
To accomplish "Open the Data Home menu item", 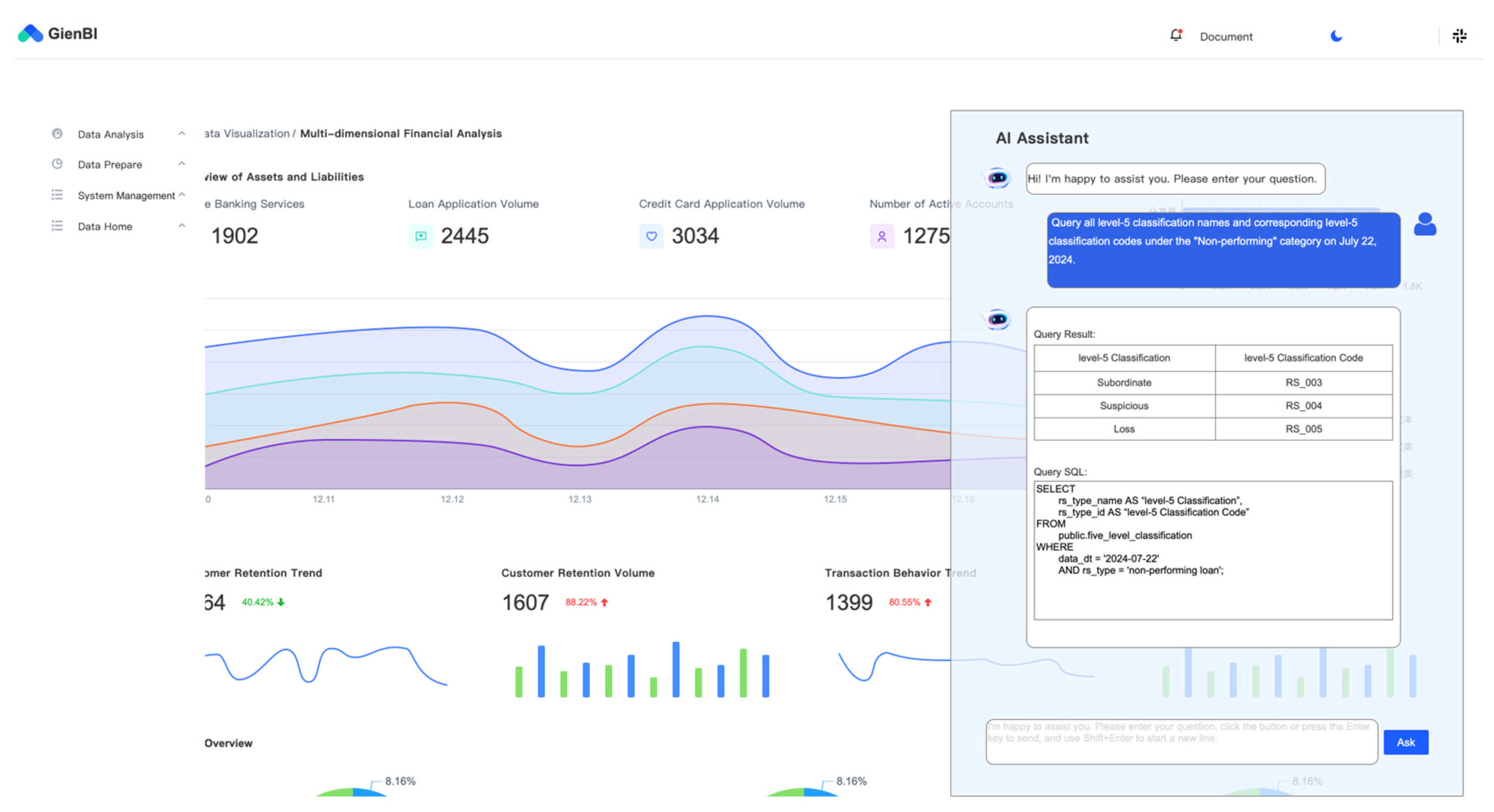I will coord(105,227).
